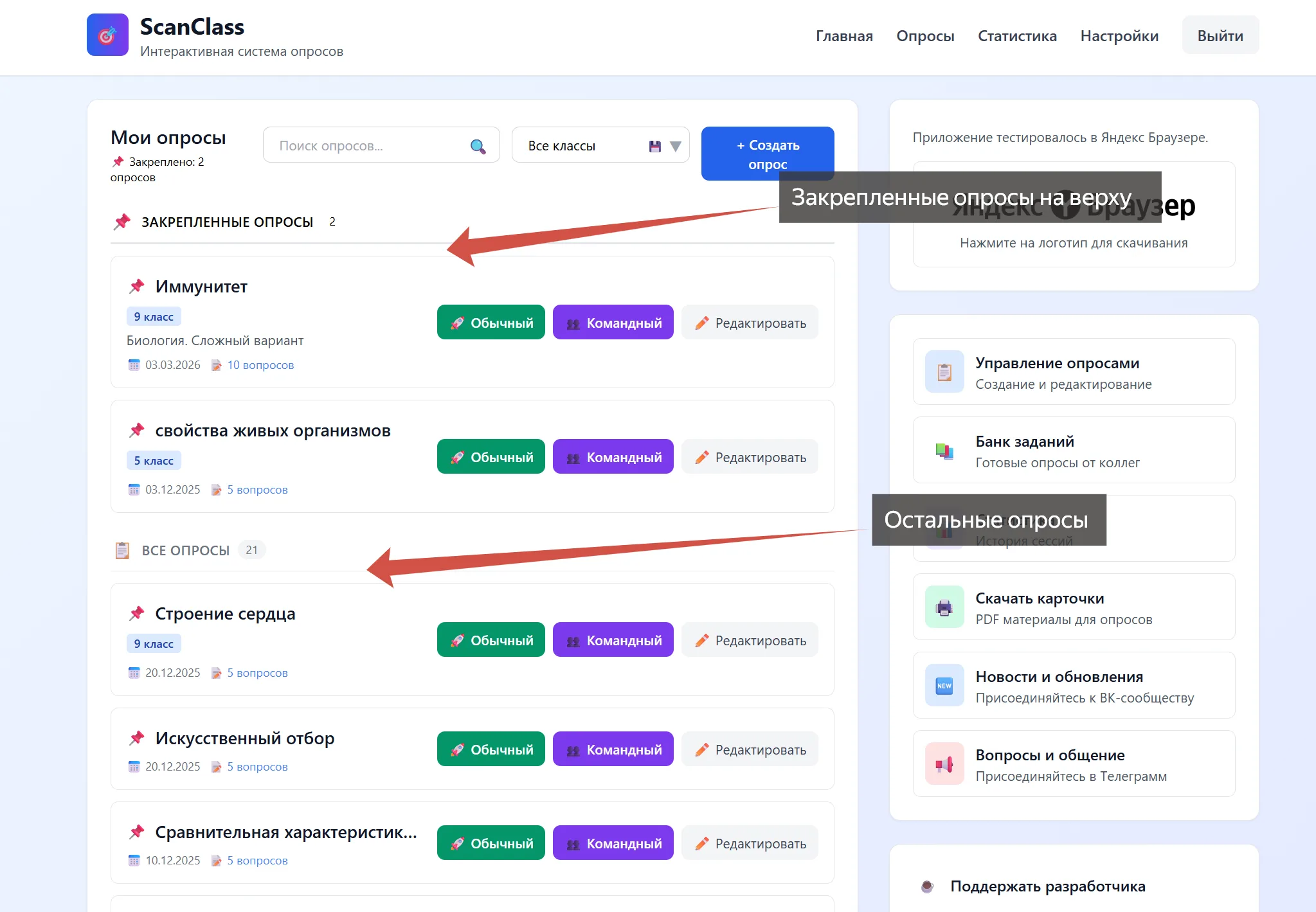Start Командный mode for Иммунитет
This screenshot has width=1316, height=912.
613,323
